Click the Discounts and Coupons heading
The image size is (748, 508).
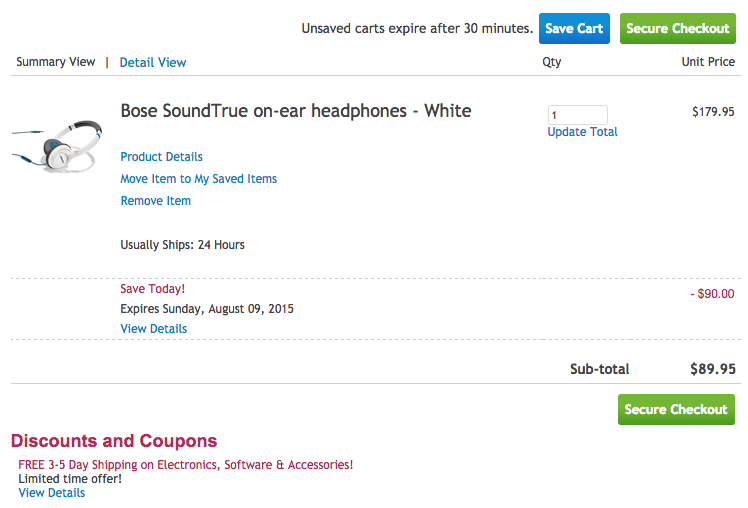click(113, 441)
